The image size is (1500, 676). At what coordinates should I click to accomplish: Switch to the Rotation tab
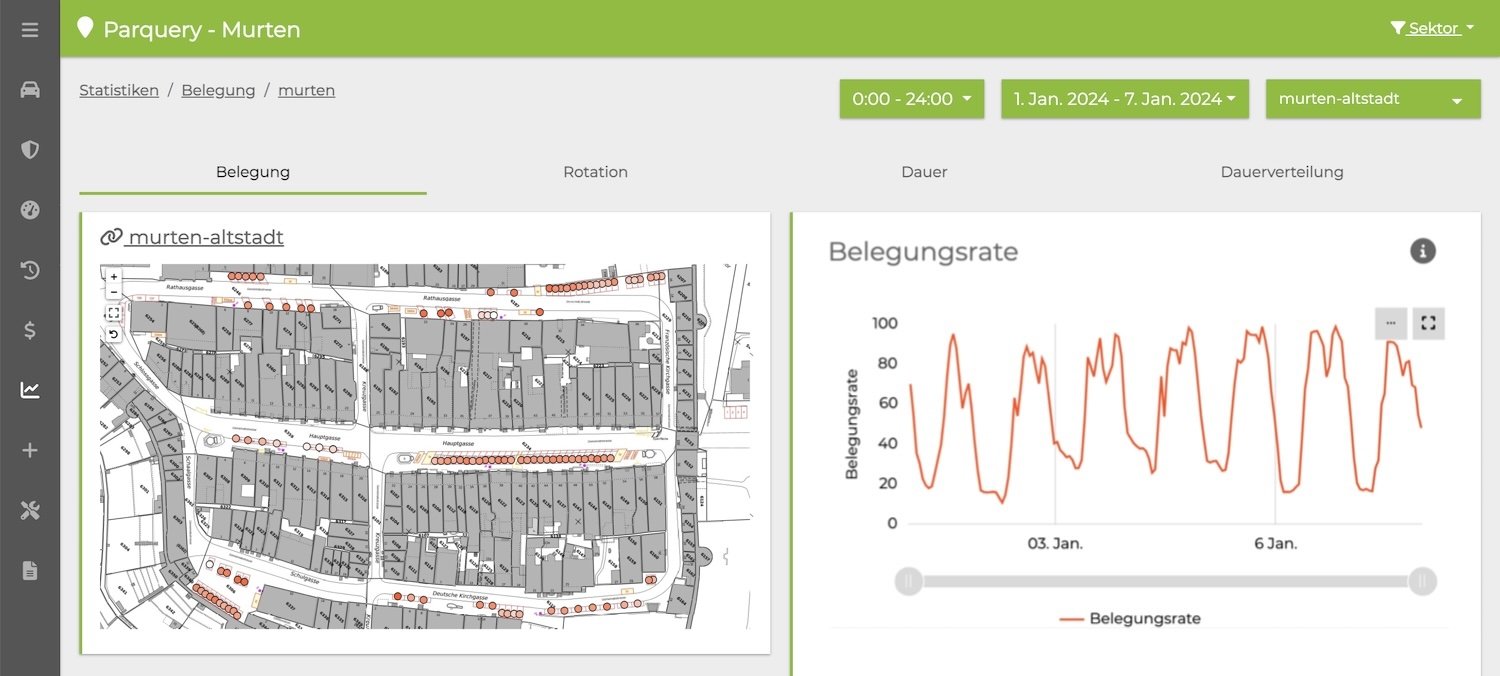pyautogui.click(x=595, y=172)
